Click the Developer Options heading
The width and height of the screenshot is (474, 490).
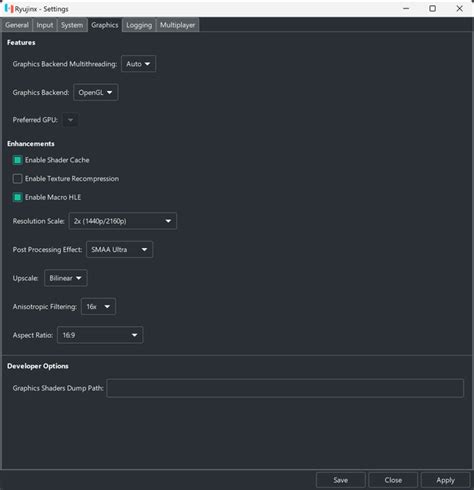38,366
